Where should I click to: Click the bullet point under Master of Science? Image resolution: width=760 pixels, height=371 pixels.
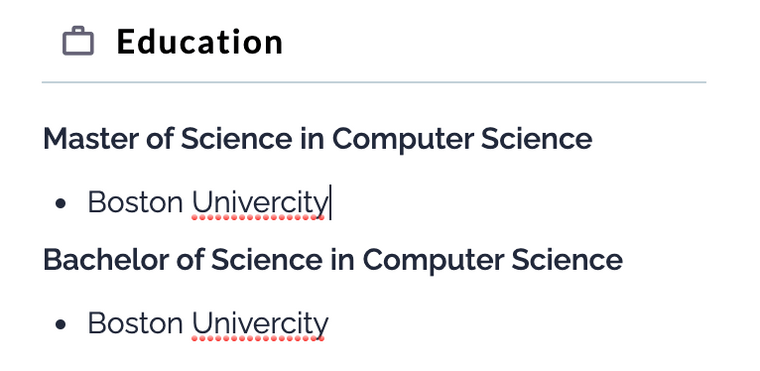[60, 204]
